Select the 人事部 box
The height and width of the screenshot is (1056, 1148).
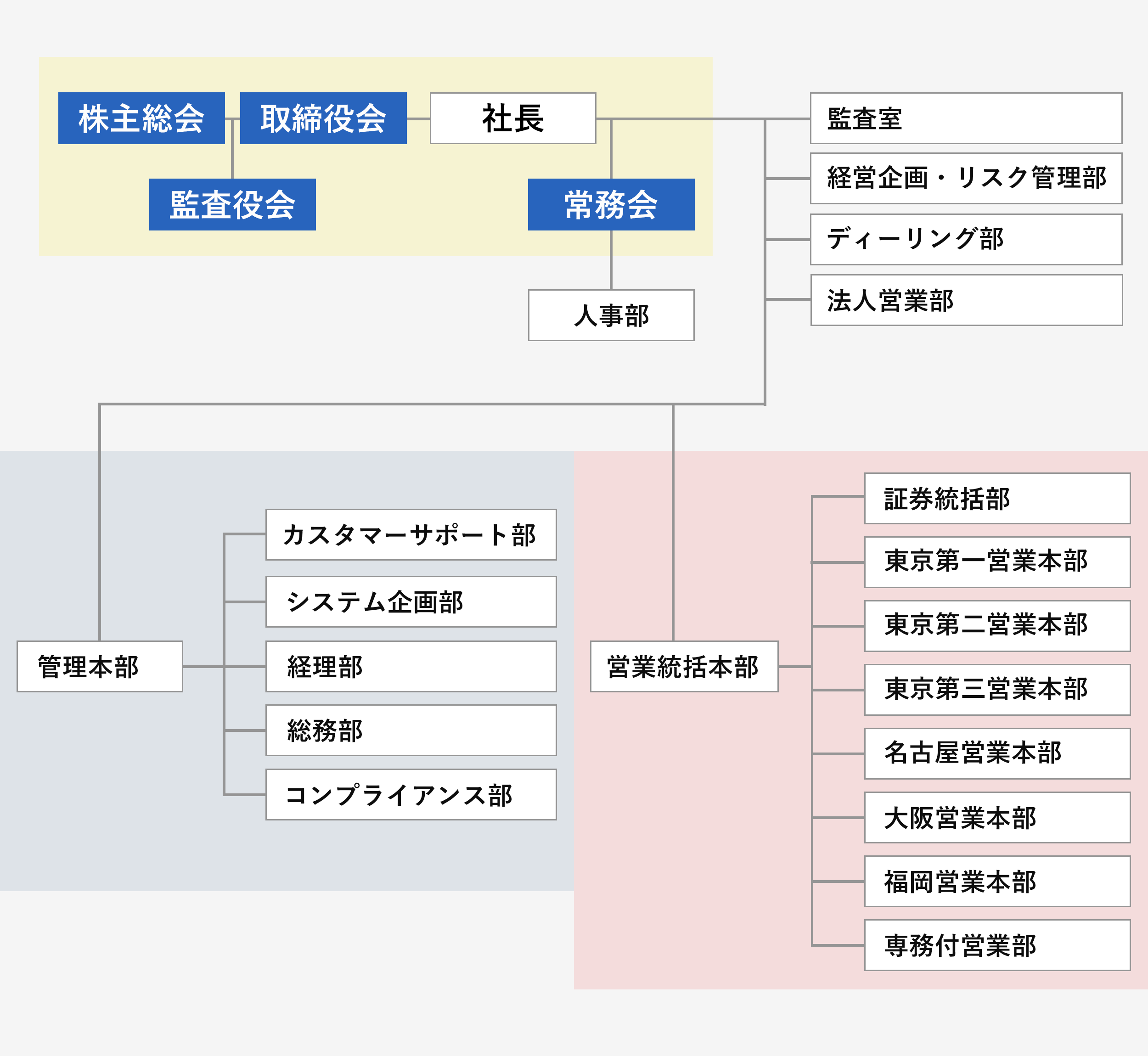tap(611, 315)
